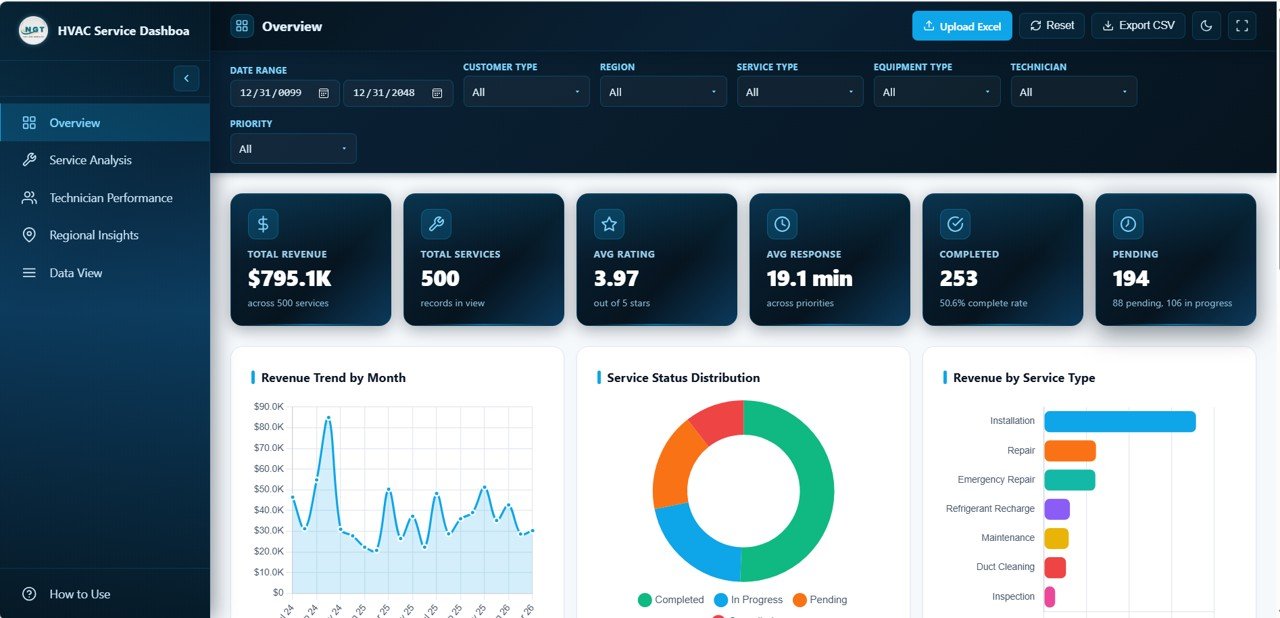Click the checkmark icon on Completed card
Screen dimensions: 1280x618
[x=954, y=223]
